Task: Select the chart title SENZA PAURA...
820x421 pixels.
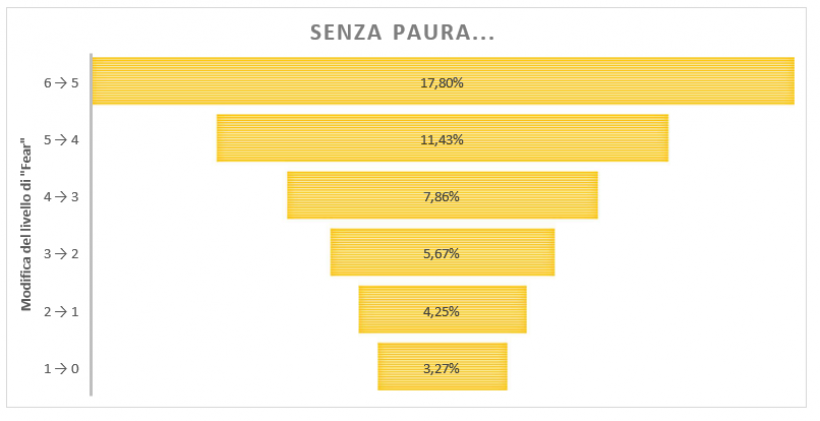Action: (402, 33)
